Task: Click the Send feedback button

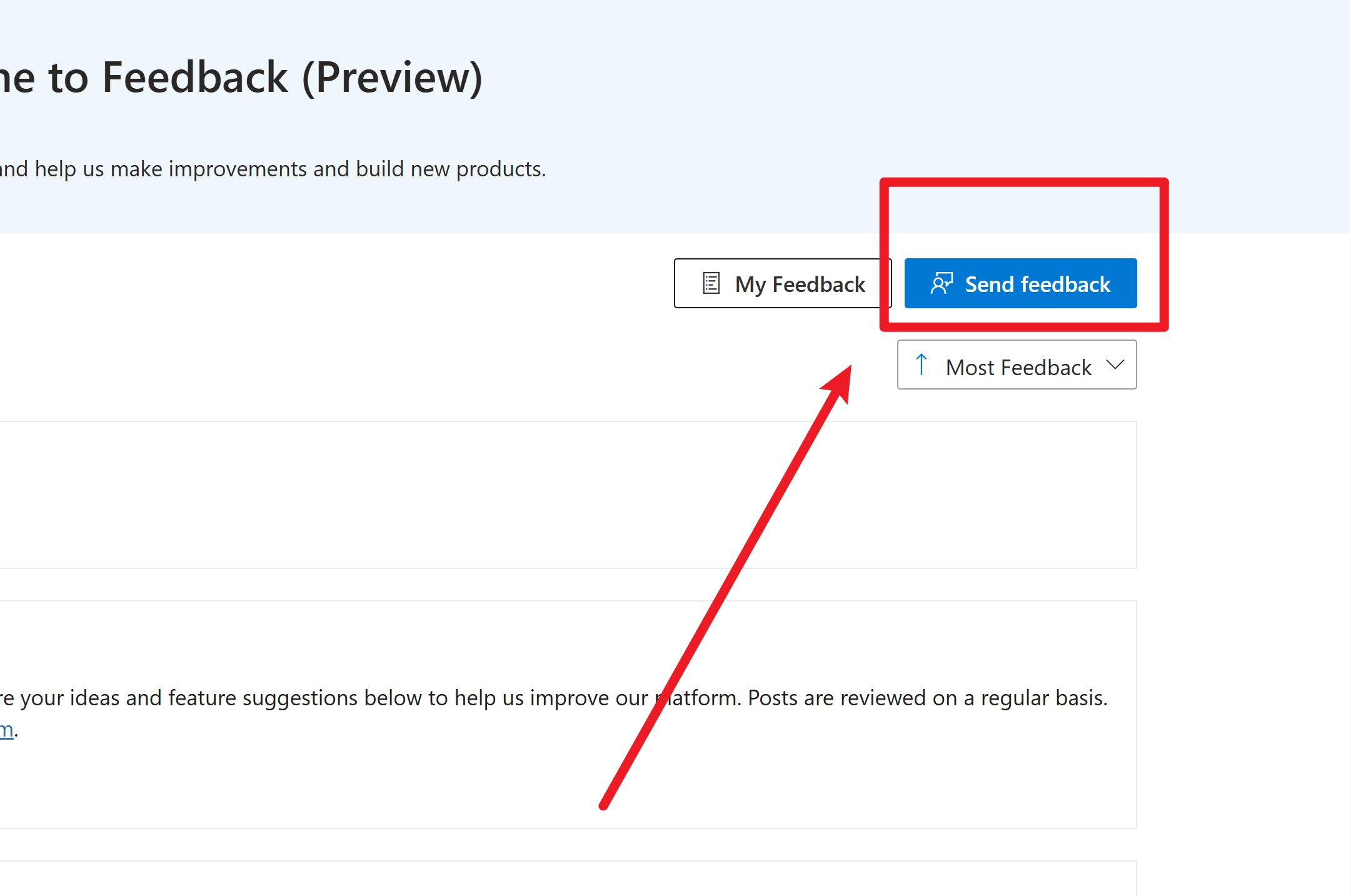Action: 1020,283
